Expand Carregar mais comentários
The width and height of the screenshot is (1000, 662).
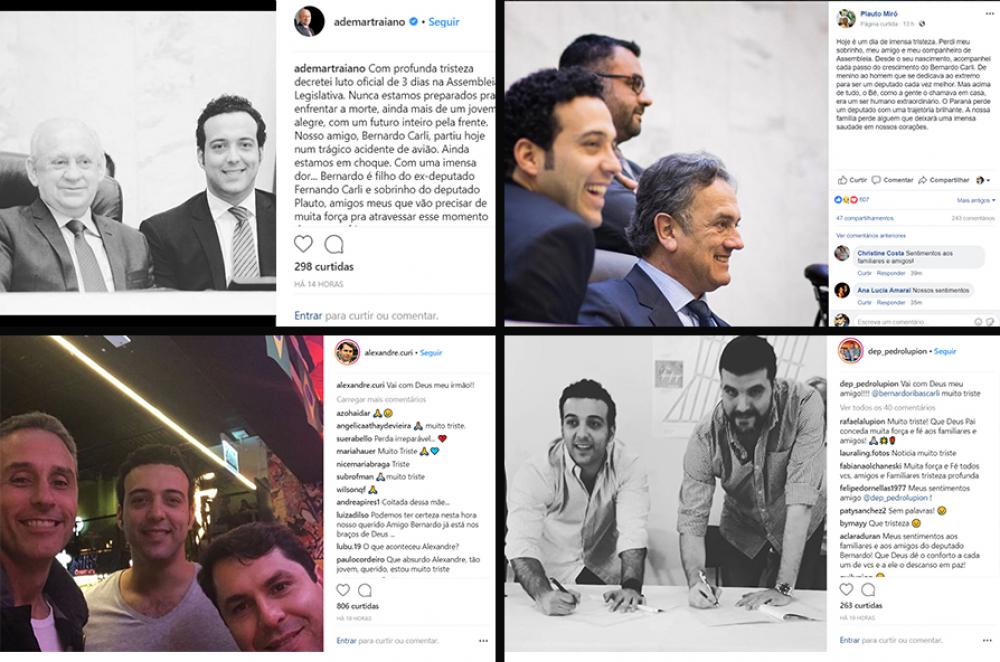pyautogui.click(x=381, y=399)
